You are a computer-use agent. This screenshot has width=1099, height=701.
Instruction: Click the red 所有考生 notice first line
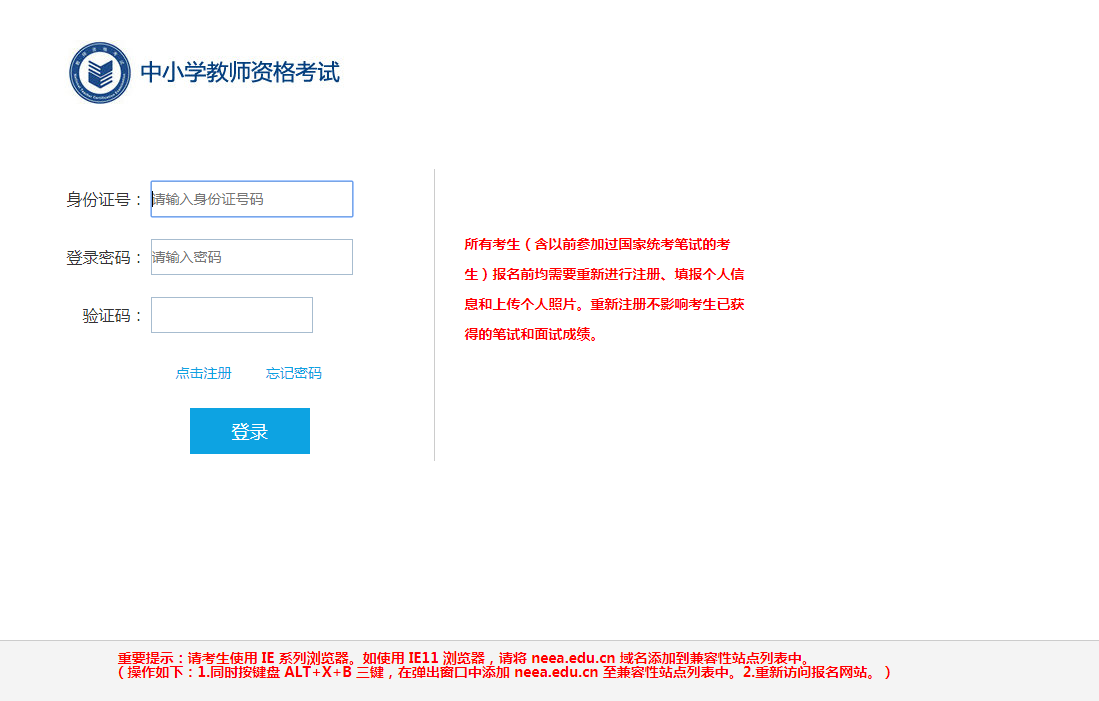597,244
